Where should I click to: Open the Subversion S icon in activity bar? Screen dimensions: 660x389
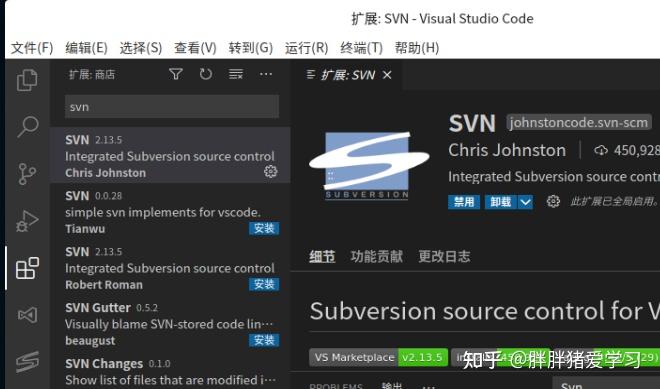point(27,362)
